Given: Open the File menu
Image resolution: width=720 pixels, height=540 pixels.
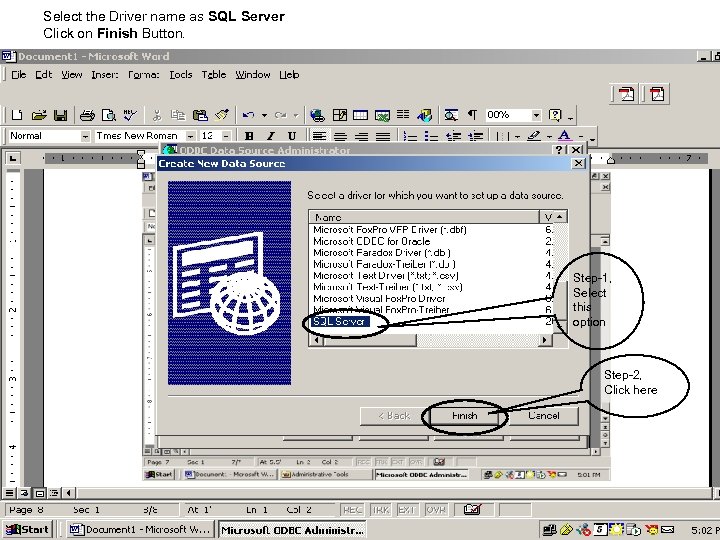Looking at the screenshot, I should tap(18, 74).
